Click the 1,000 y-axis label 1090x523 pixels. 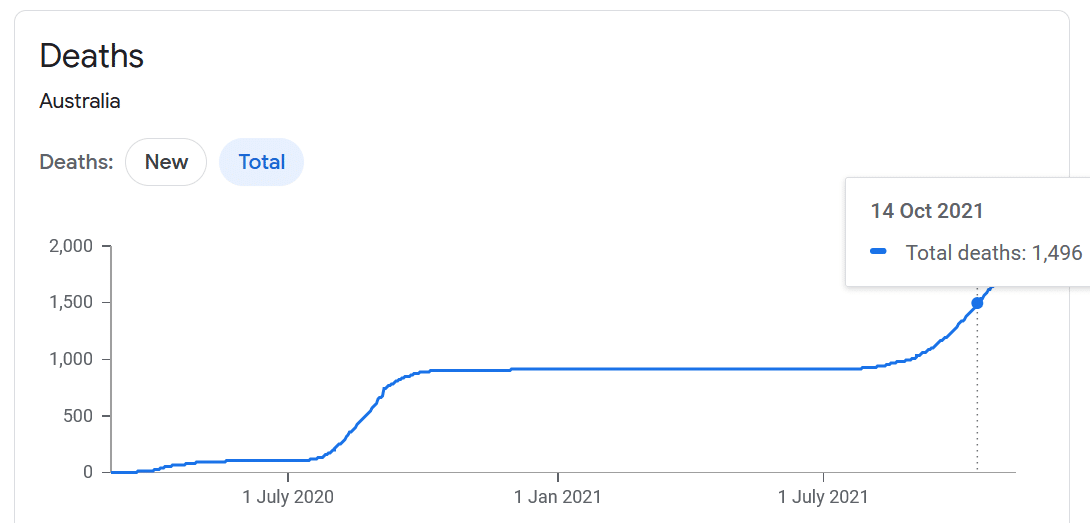(x=72, y=359)
